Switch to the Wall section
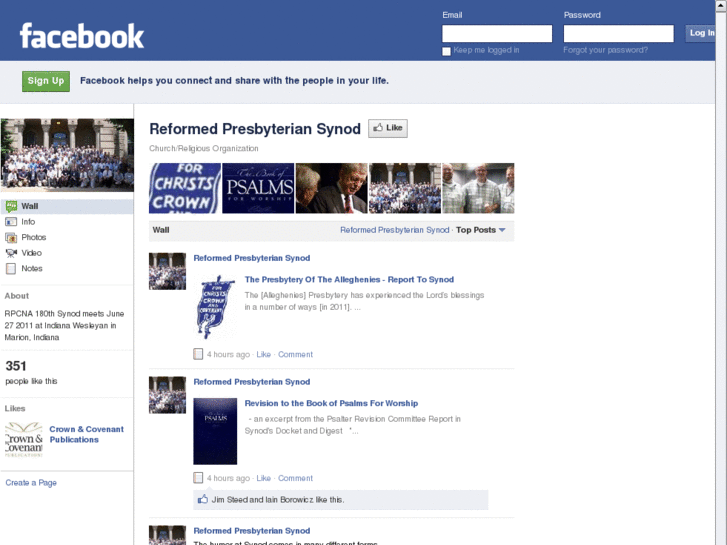 point(67,206)
